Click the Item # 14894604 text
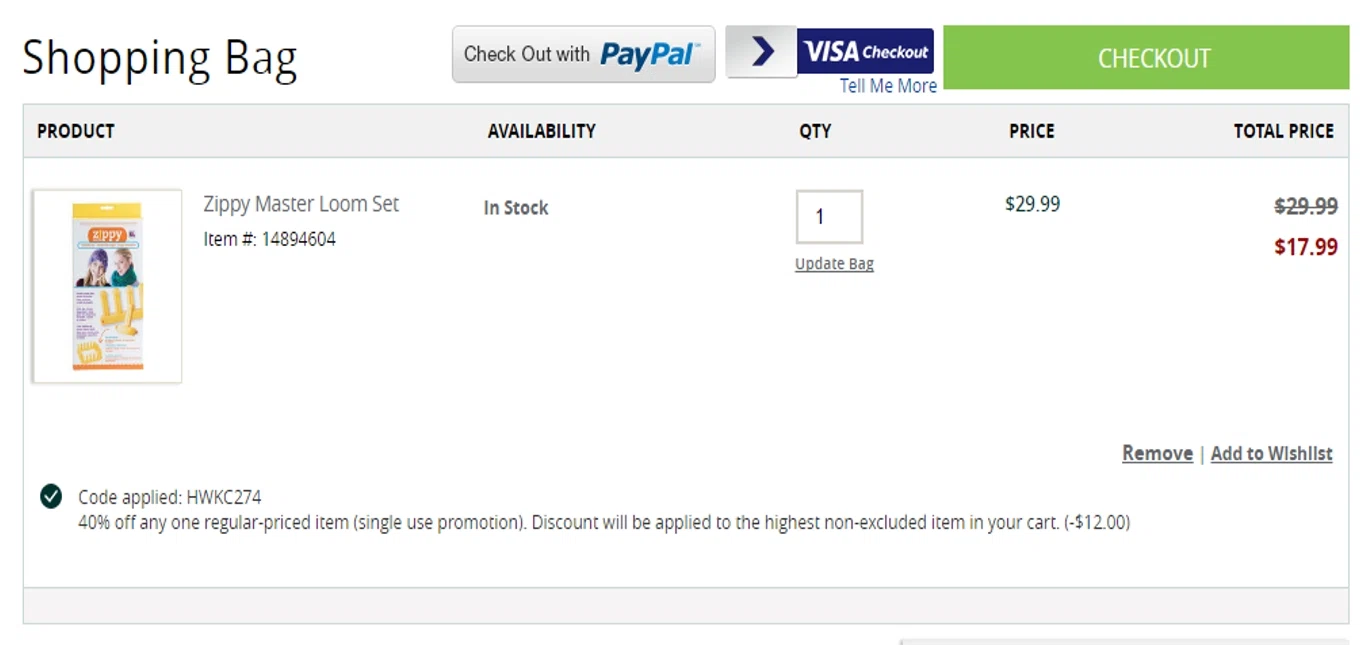 (x=270, y=239)
